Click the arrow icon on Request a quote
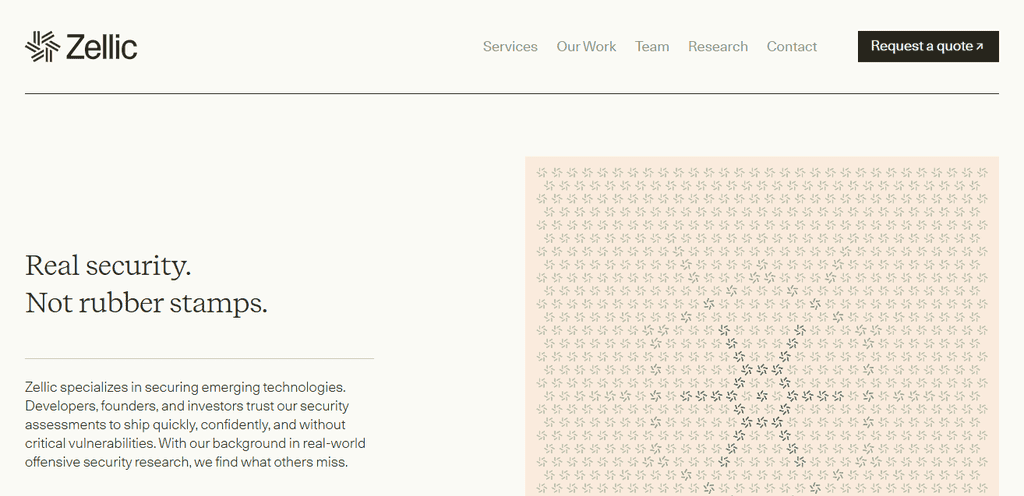The image size is (1024, 496). 979,47
